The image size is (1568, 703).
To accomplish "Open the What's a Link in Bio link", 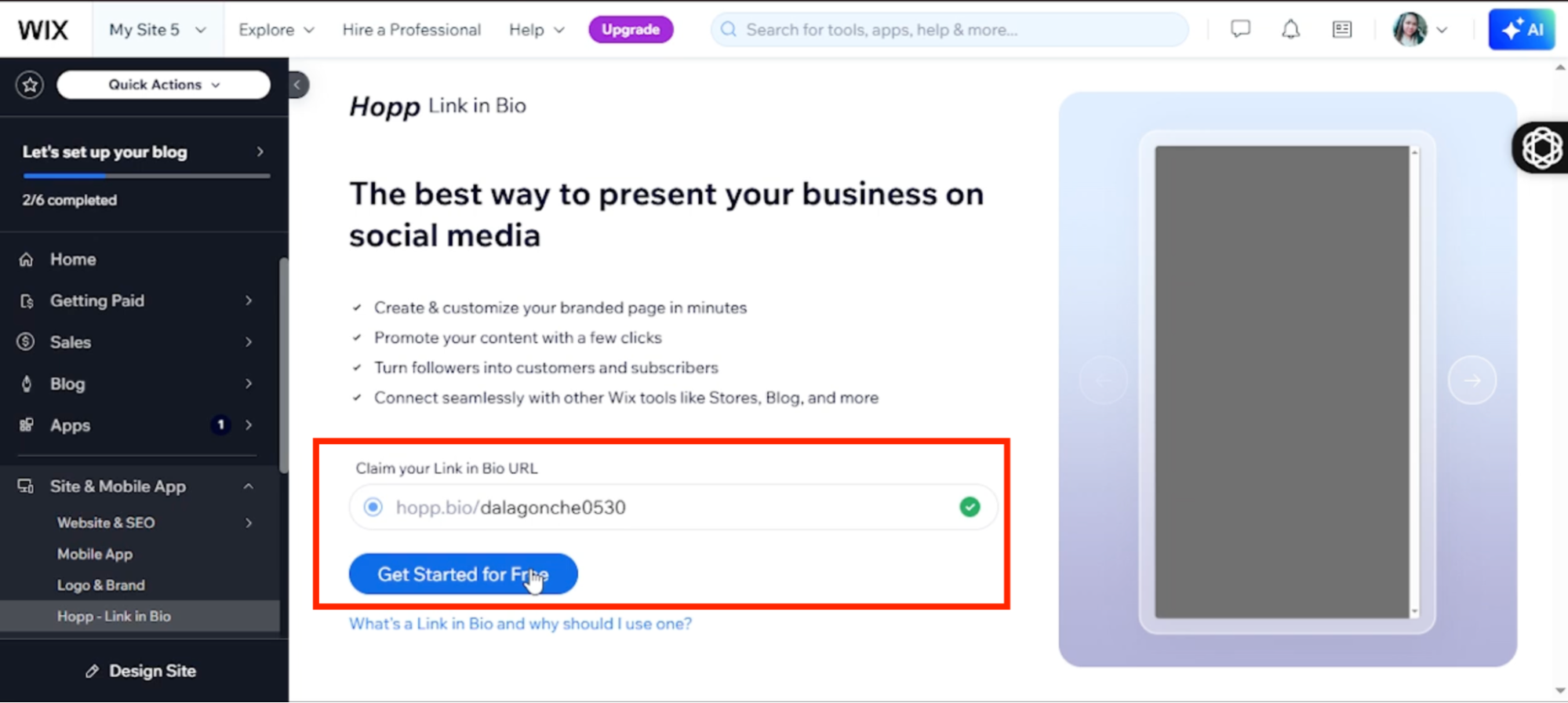I will pyautogui.click(x=520, y=624).
